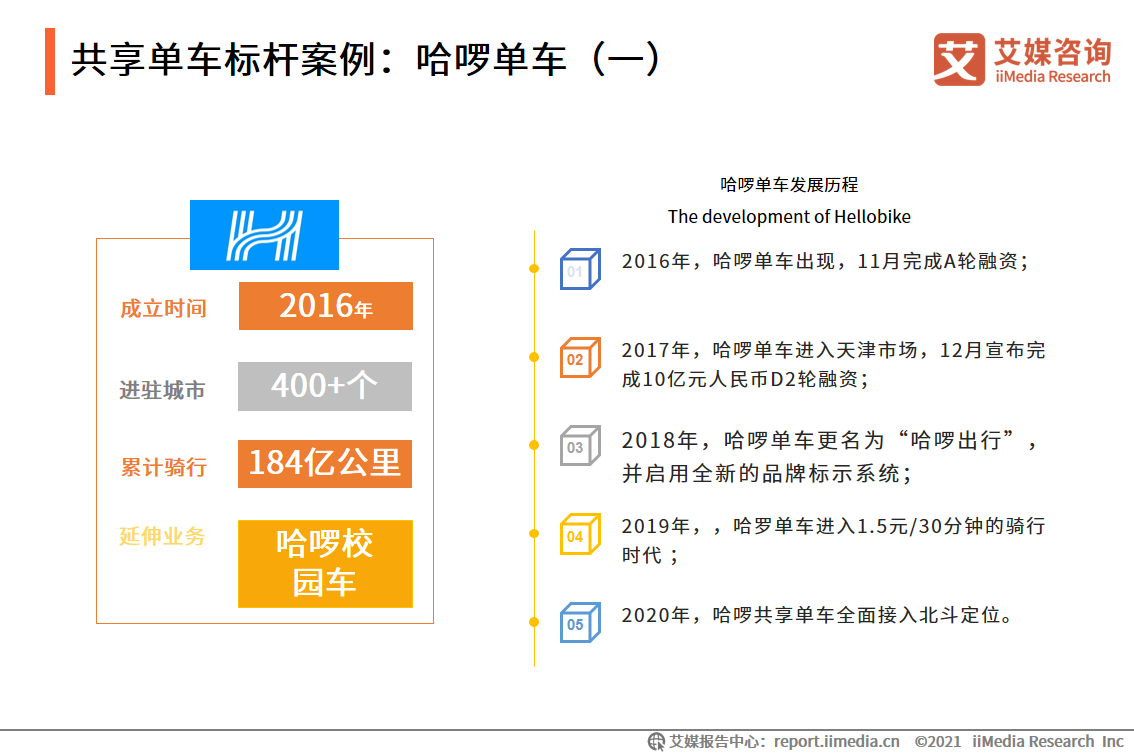Select the blue 01 cube icon
Image resolution: width=1134 pixels, height=756 pixels.
tap(580, 269)
